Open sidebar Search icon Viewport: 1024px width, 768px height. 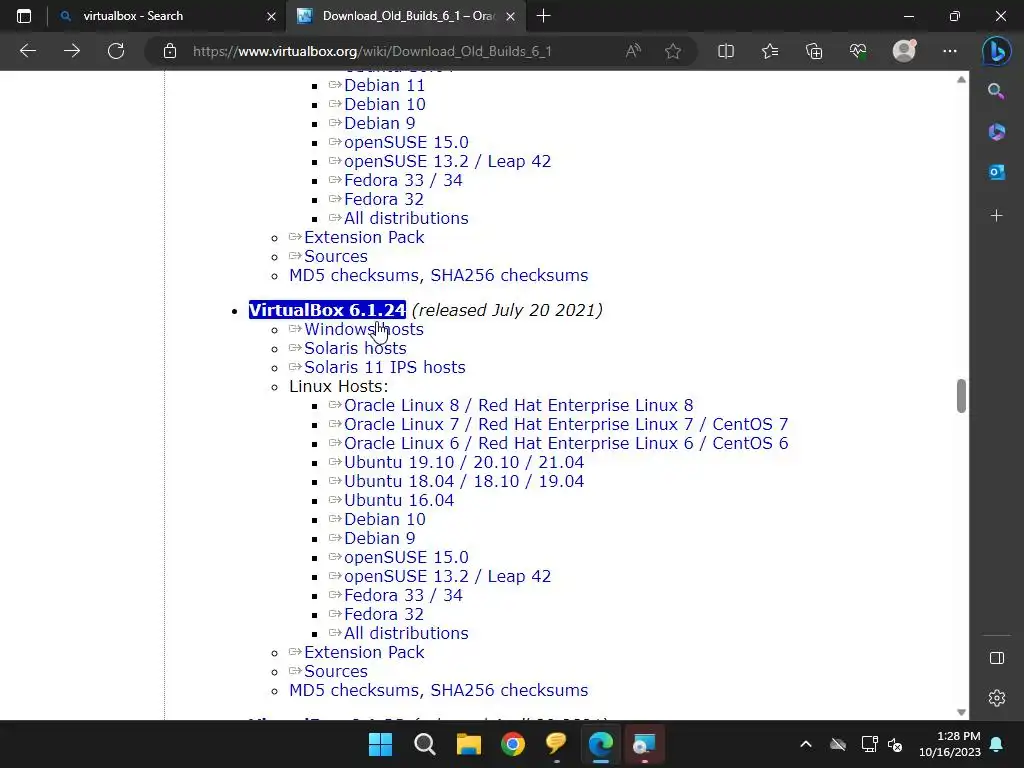996,91
